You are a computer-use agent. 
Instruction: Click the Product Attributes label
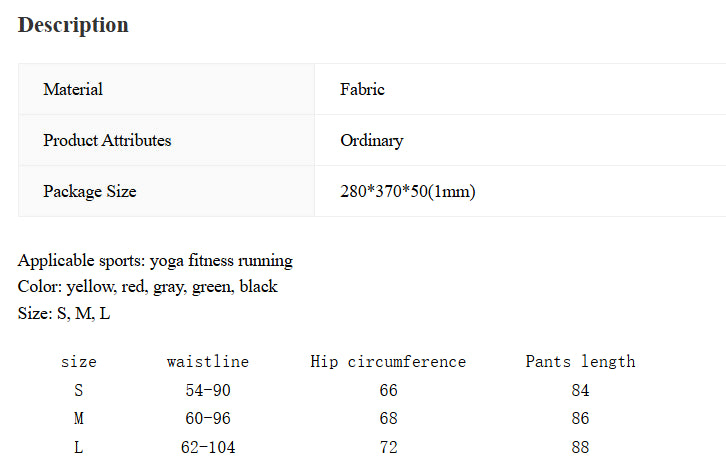[x=107, y=141]
